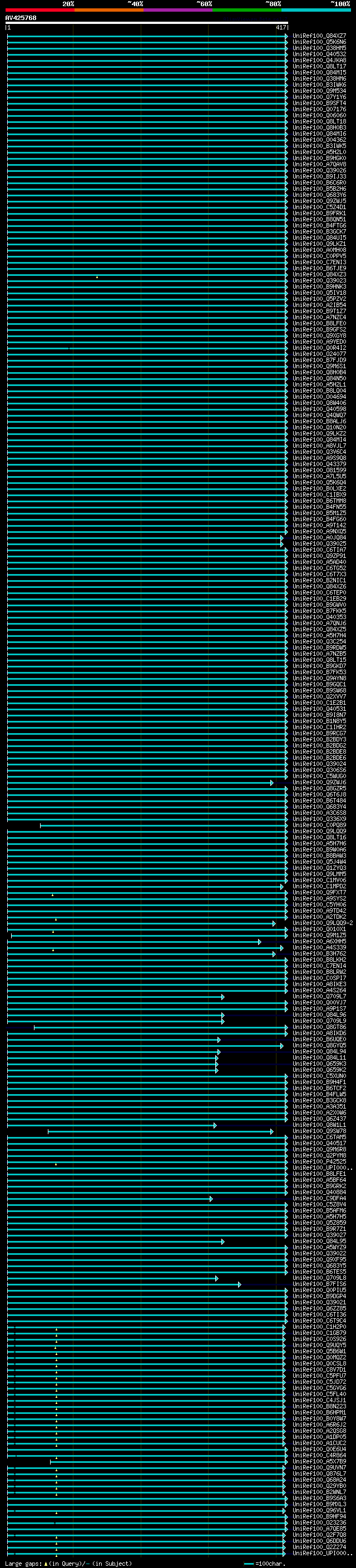Select UniRef100_B3IWK6 label
This screenshot has width=356, height=1568.
[x=319, y=85]
